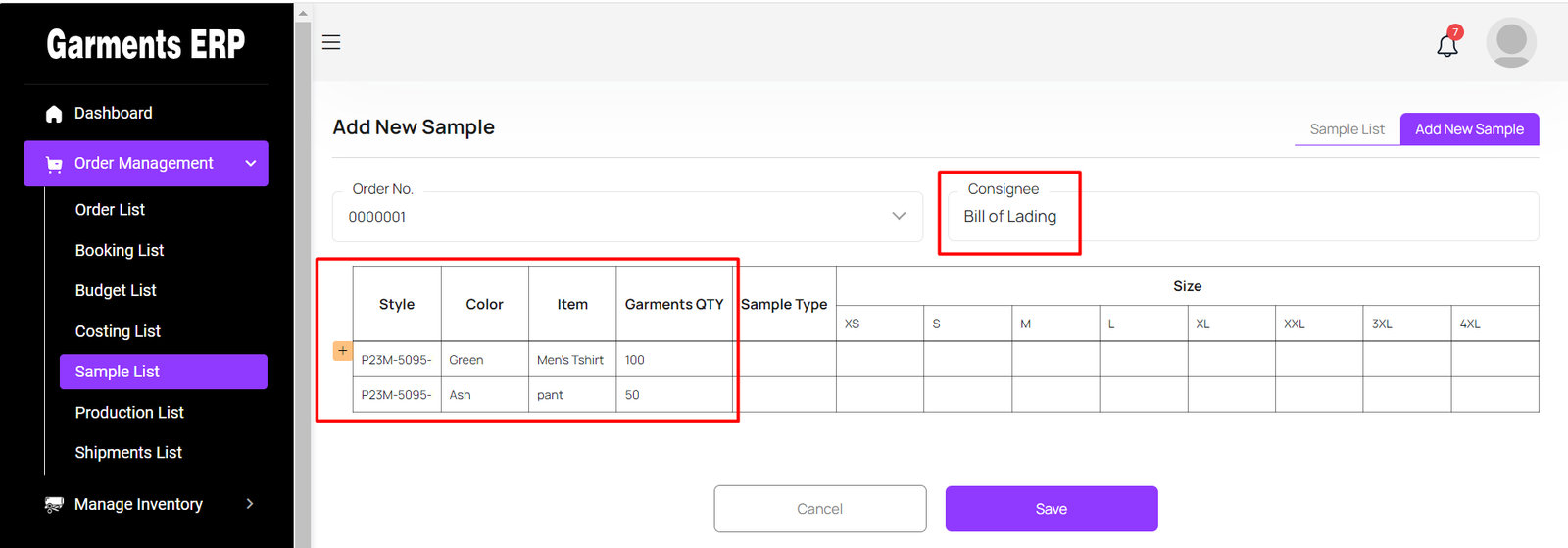Viewport: 1568px width, 548px height.
Task: Click the Dashboard home icon
Action: pos(54,114)
